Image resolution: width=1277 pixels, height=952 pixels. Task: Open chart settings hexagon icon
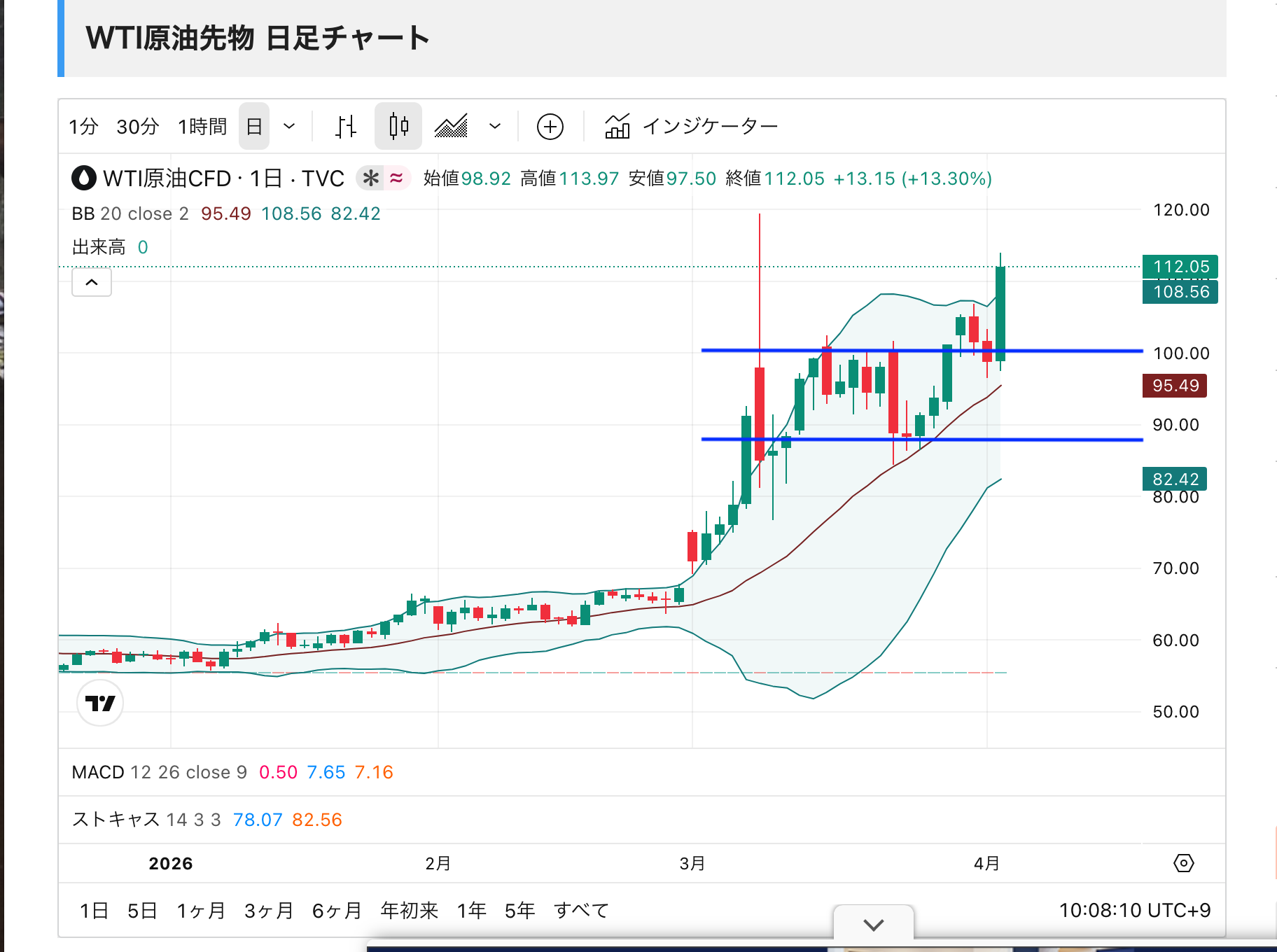[1183, 863]
